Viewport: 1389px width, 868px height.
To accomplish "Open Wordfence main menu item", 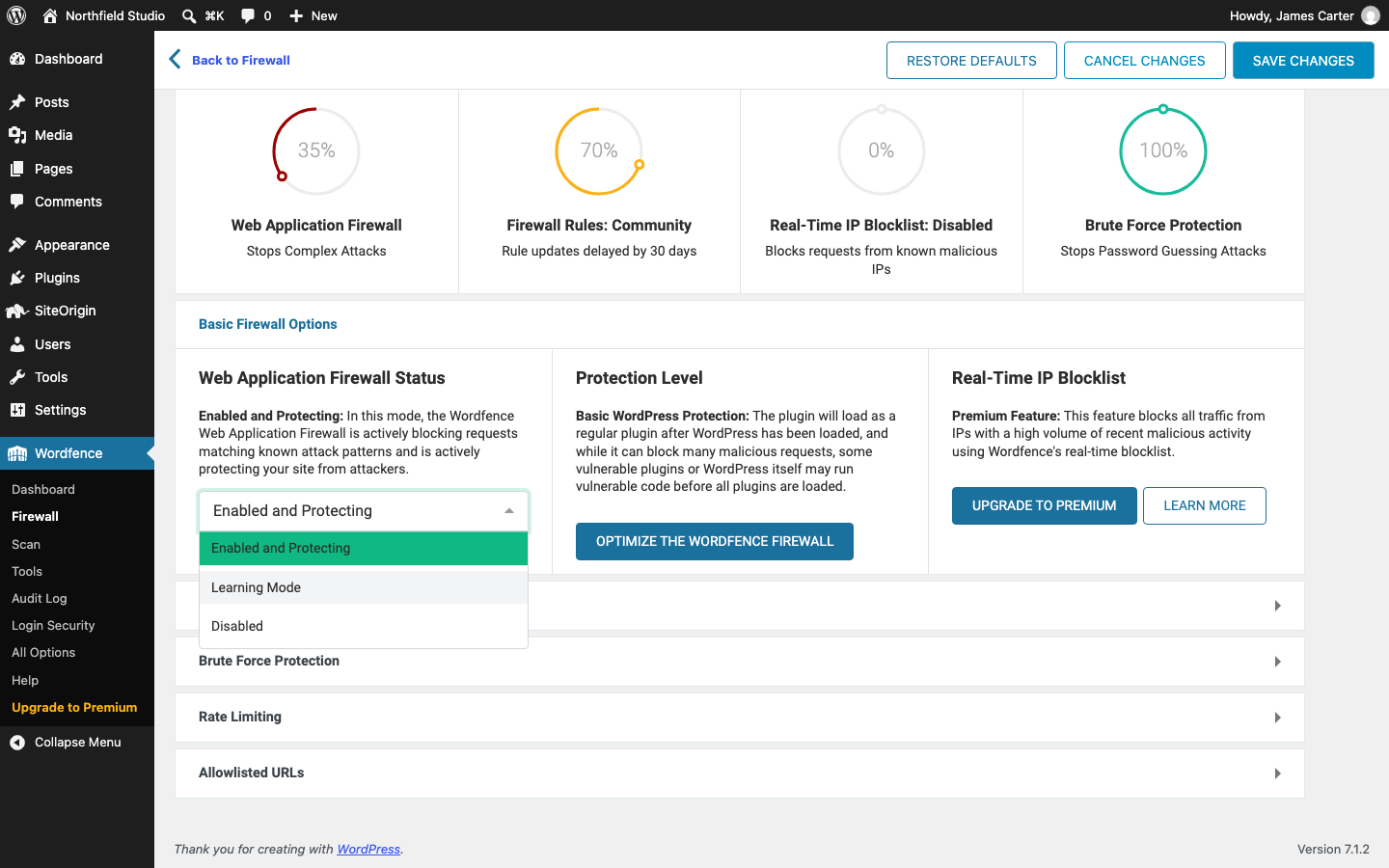I will (x=77, y=453).
